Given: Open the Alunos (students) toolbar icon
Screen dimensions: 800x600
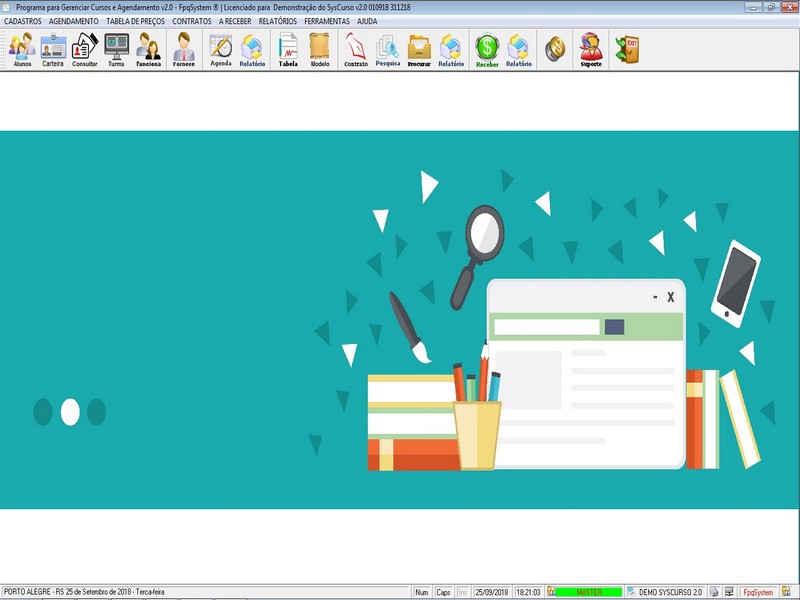Looking at the screenshot, I should coord(22,49).
